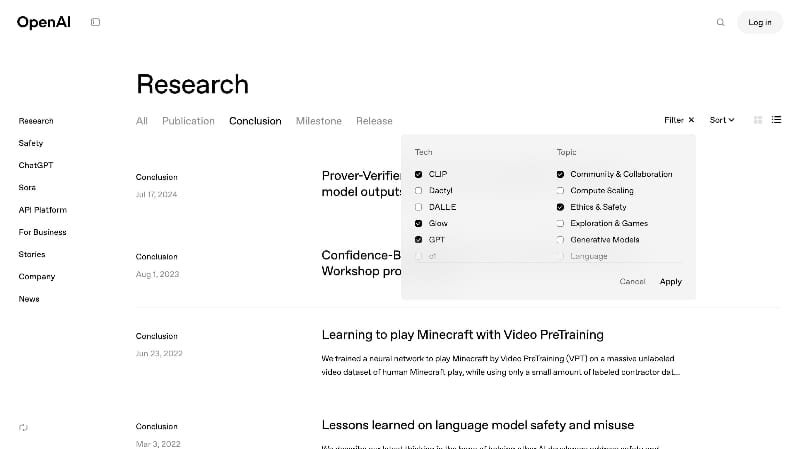Screen dimensions: 800x449
Task: Close the Filter panel using X
Action: click(691, 120)
